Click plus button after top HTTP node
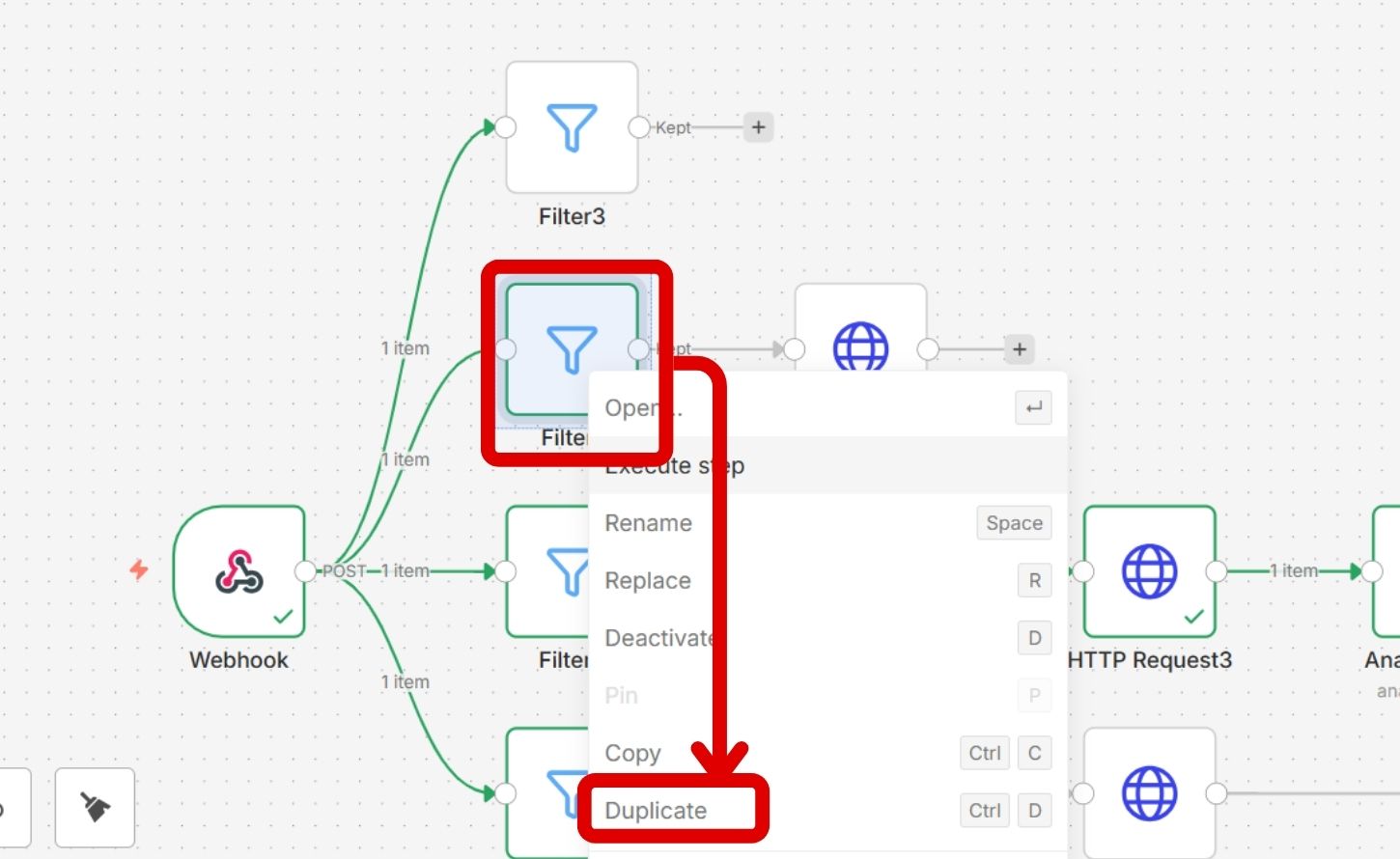Image resolution: width=1400 pixels, height=859 pixels. (1020, 349)
